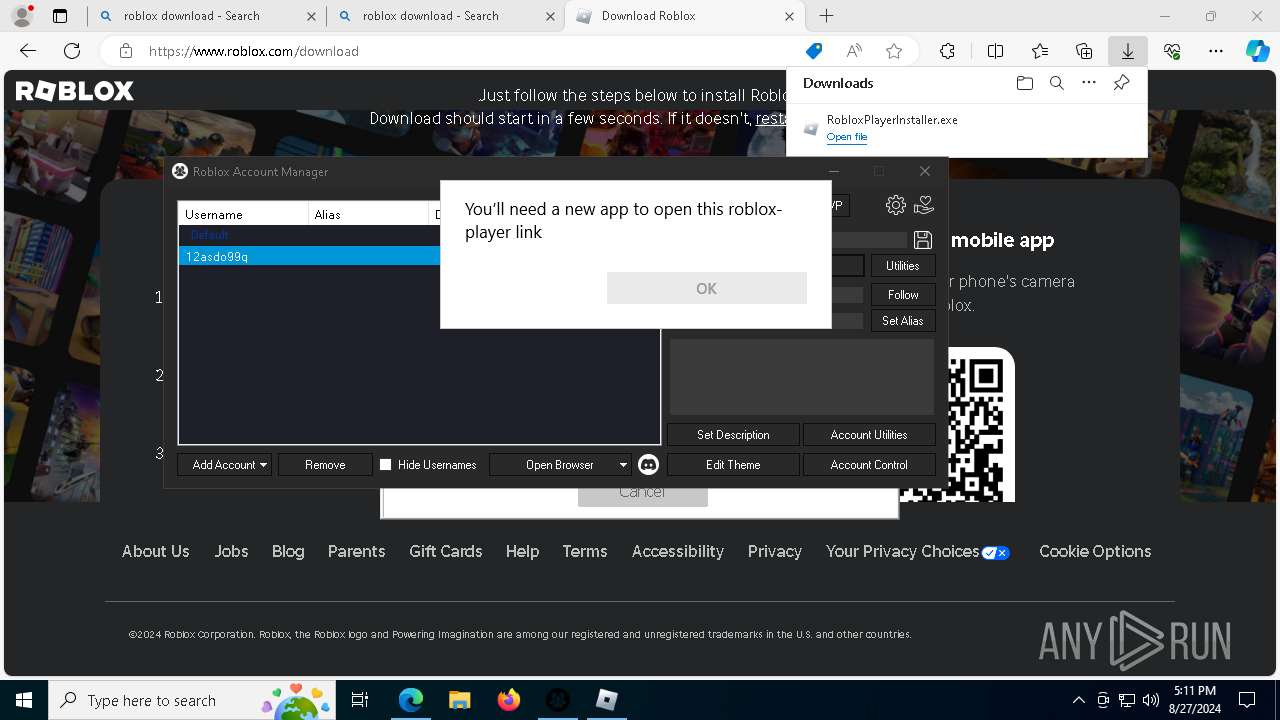The image size is (1280, 720).
Task: Open the downloads folder icon in Downloads panel
Action: click(x=1025, y=83)
